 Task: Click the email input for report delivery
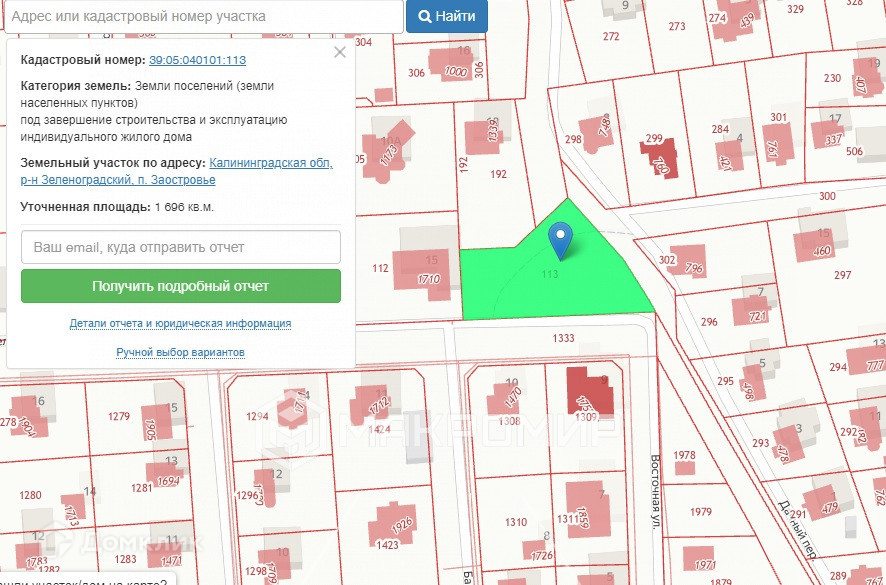click(181, 247)
